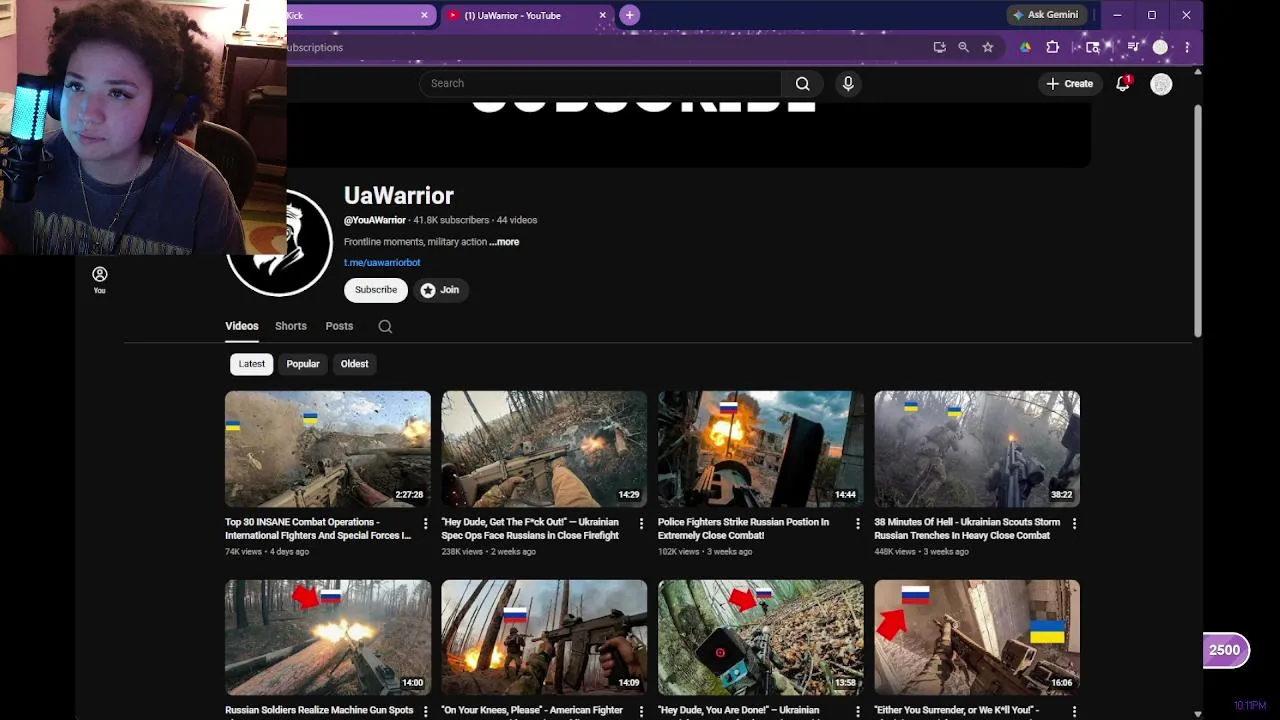Open Google Drive extension icon
The height and width of the screenshot is (720, 1280).
[1025, 47]
